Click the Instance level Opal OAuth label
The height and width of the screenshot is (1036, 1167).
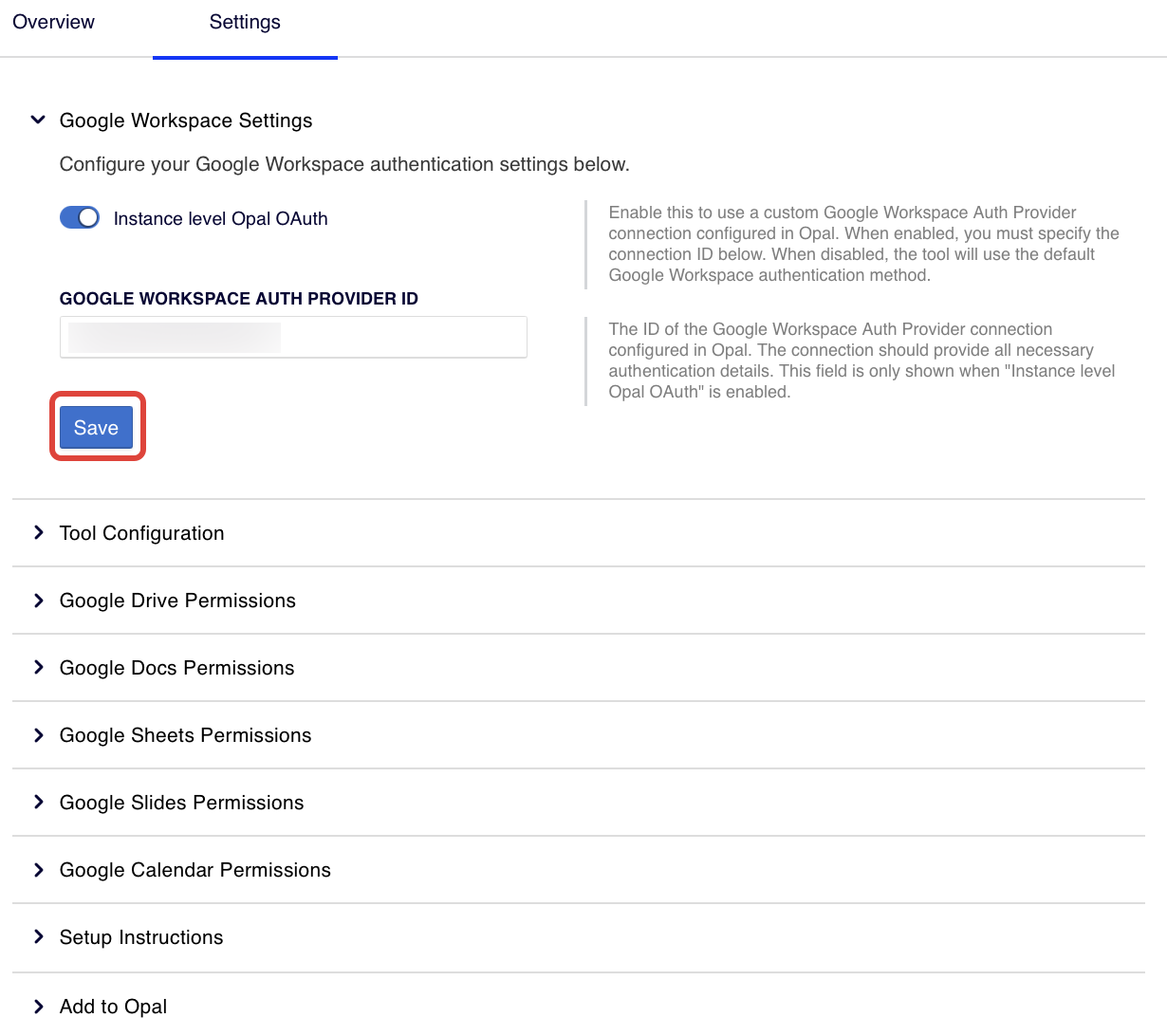pos(221,219)
